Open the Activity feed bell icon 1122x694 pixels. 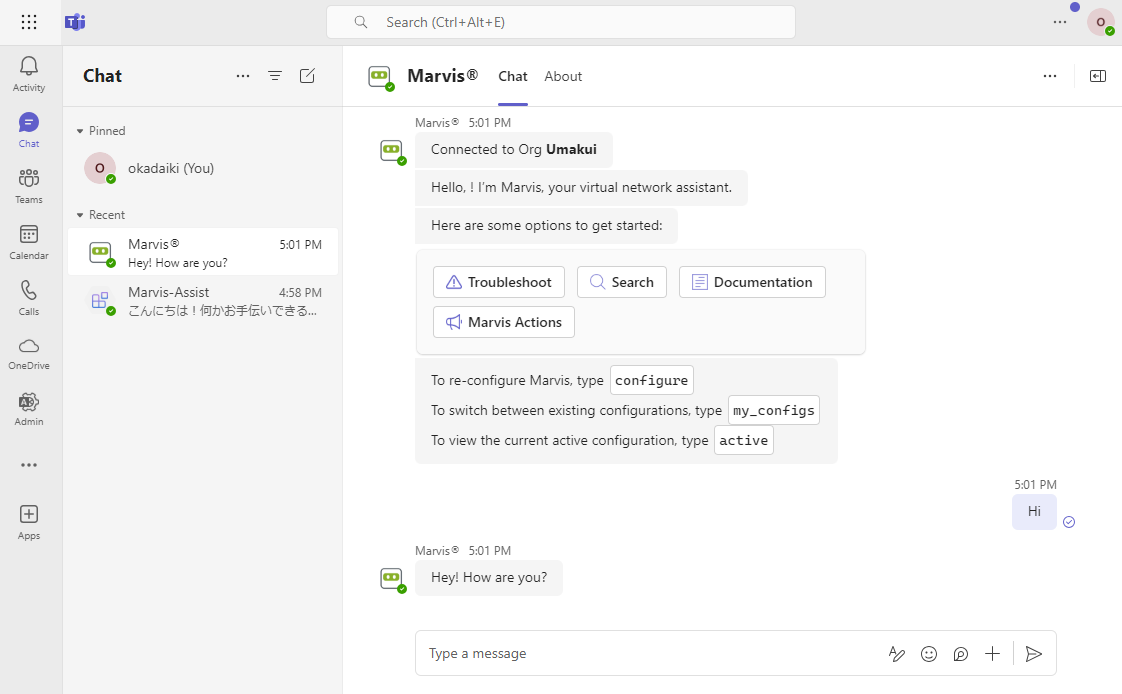pos(29,73)
